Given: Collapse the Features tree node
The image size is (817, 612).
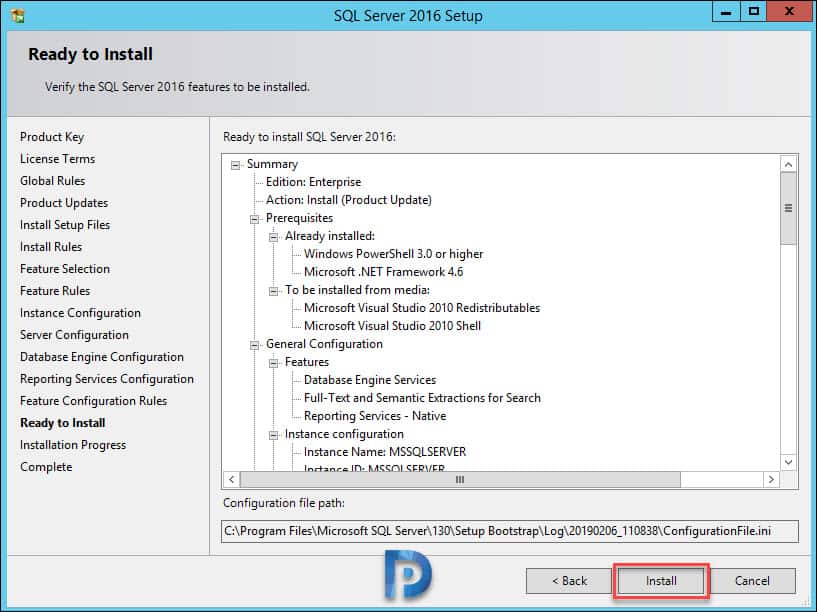Looking at the screenshot, I should pyautogui.click(x=274, y=364).
